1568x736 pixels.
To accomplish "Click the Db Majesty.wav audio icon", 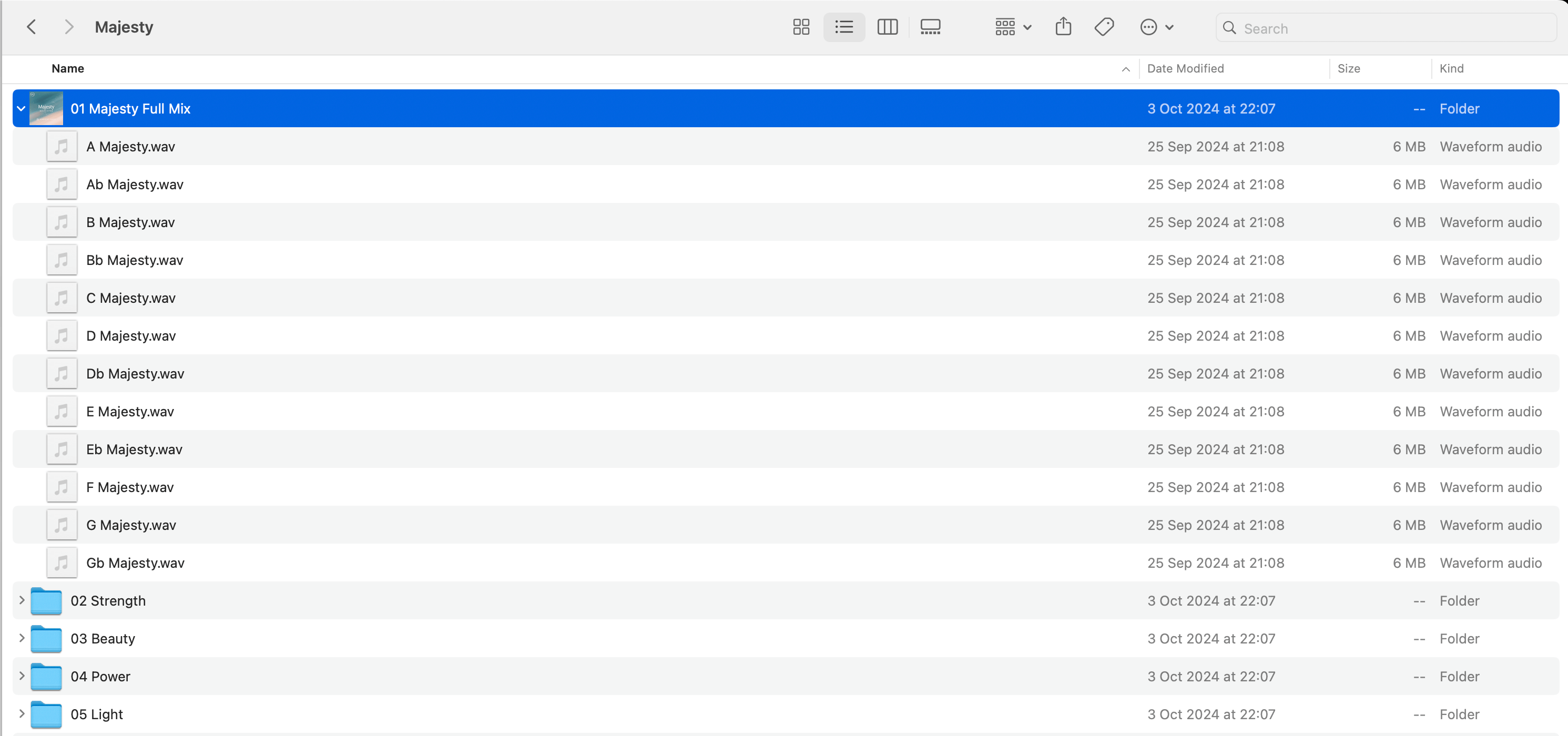I will (62, 373).
